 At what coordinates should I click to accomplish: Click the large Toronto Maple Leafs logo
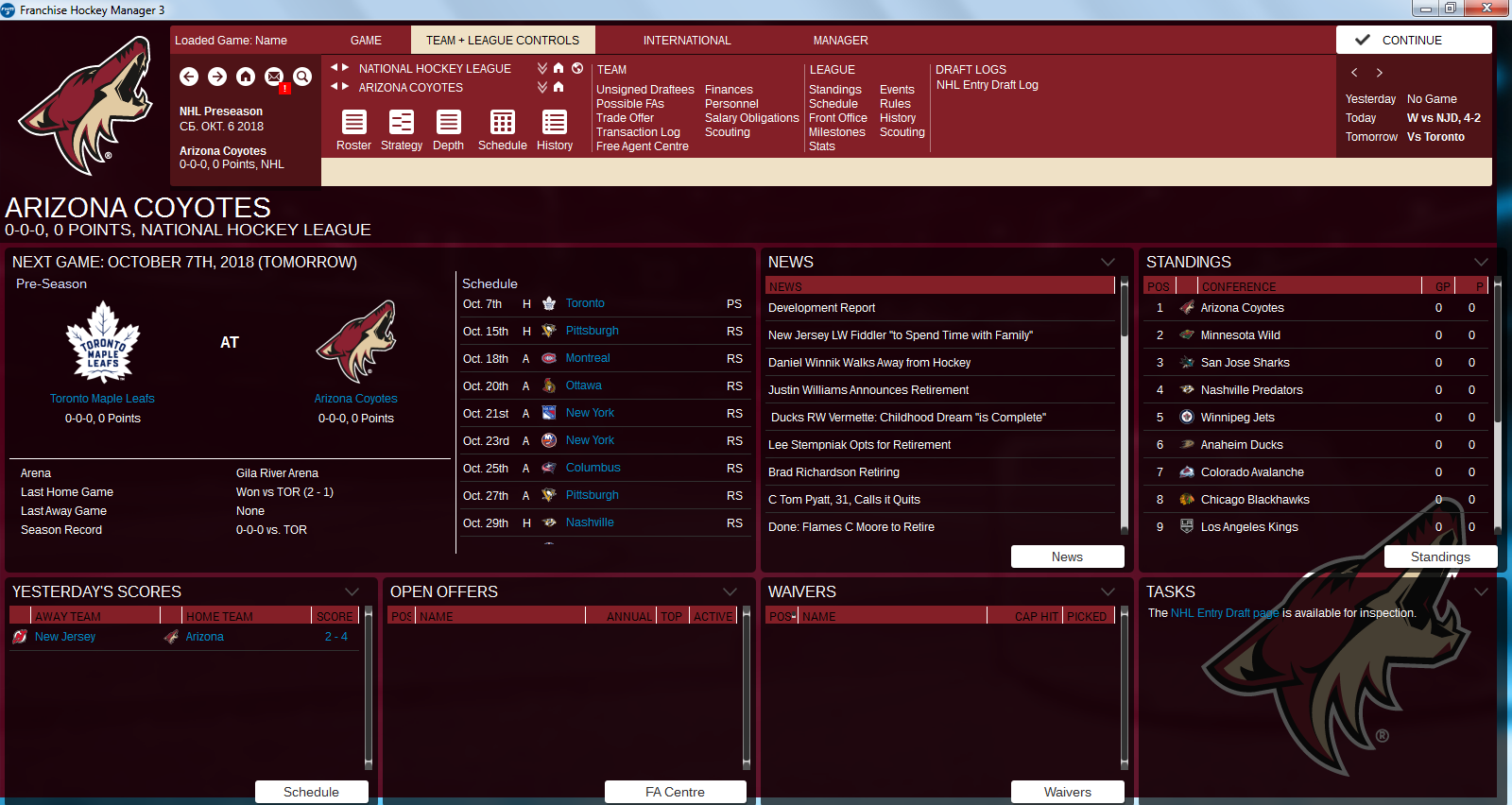(102, 342)
